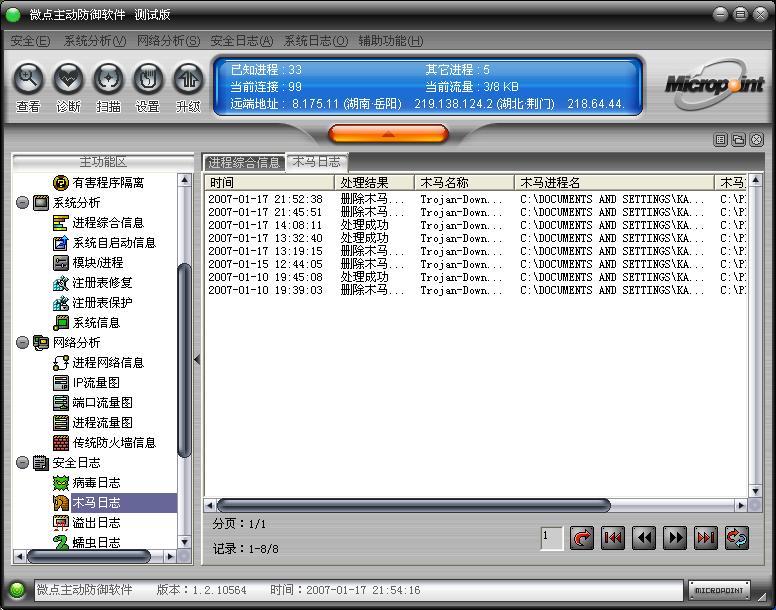Click the log table horizontal scrollbar thumb

click(414, 506)
